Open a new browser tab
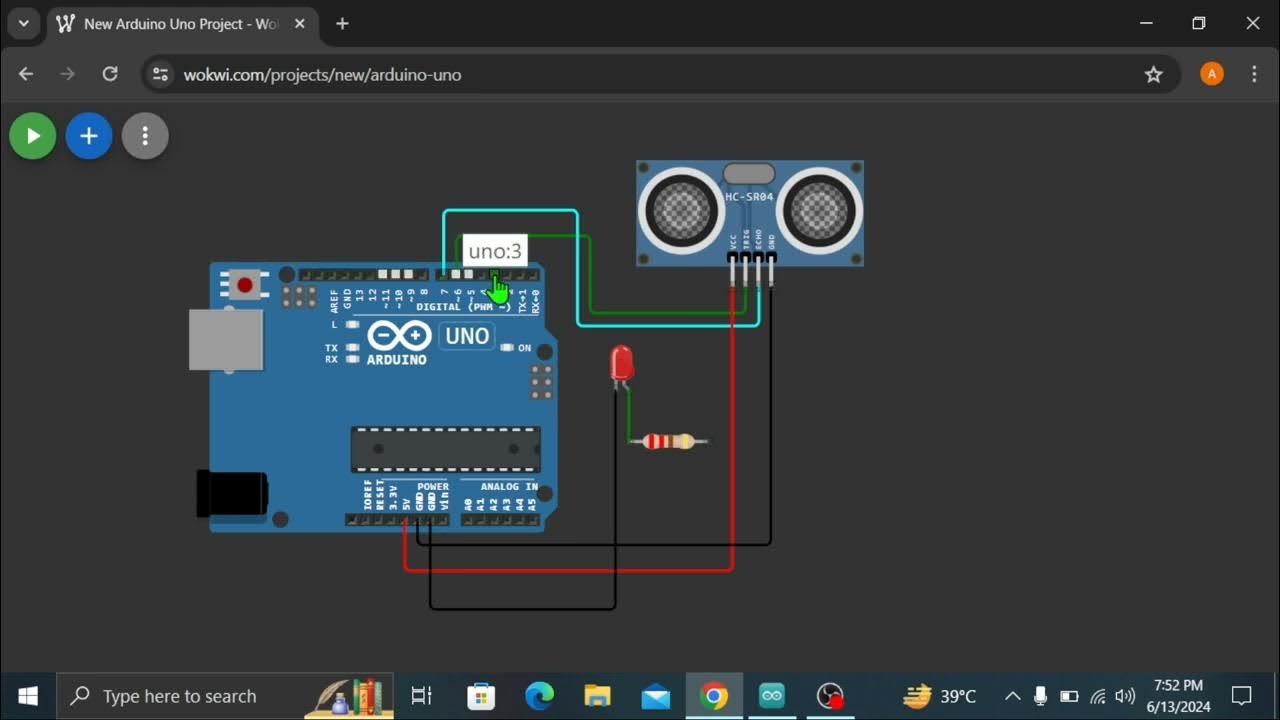The image size is (1280, 720). [x=342, y=23]
